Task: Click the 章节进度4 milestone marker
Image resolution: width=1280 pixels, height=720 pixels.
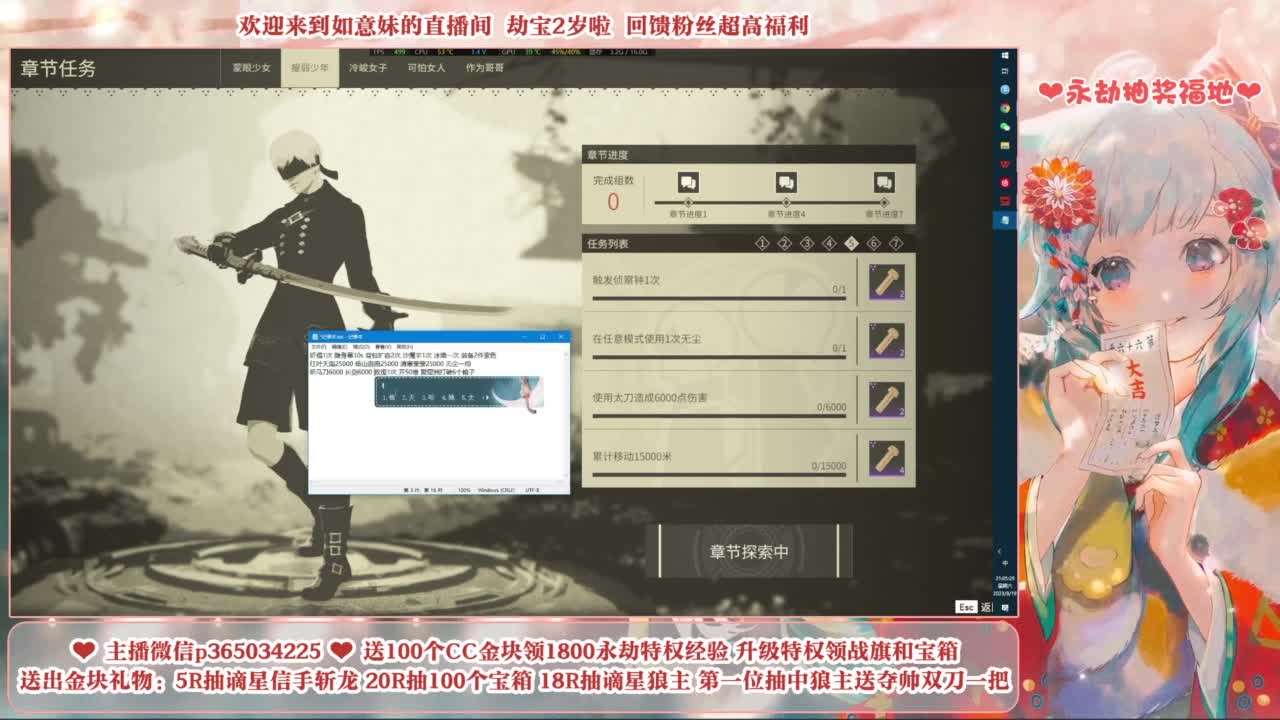Action: click(x=786, y=202)
